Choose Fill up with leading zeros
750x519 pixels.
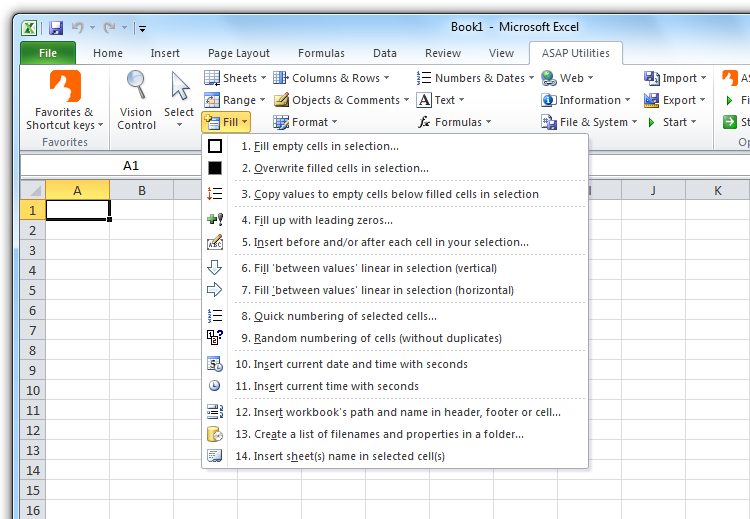pyautogui.click(x=395, y=220)
